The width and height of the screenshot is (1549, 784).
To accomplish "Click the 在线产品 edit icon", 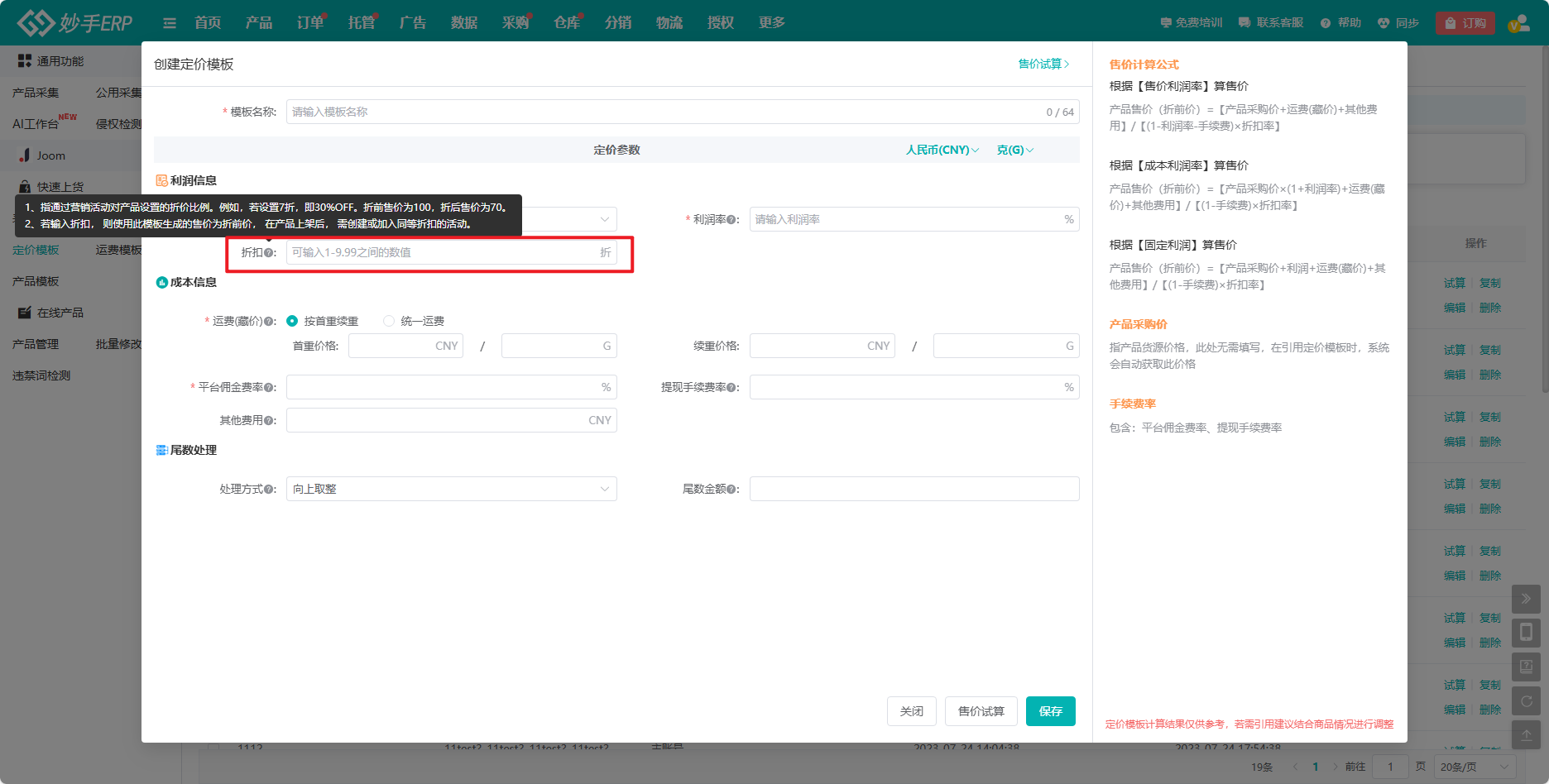I will (x=25, y=313).
